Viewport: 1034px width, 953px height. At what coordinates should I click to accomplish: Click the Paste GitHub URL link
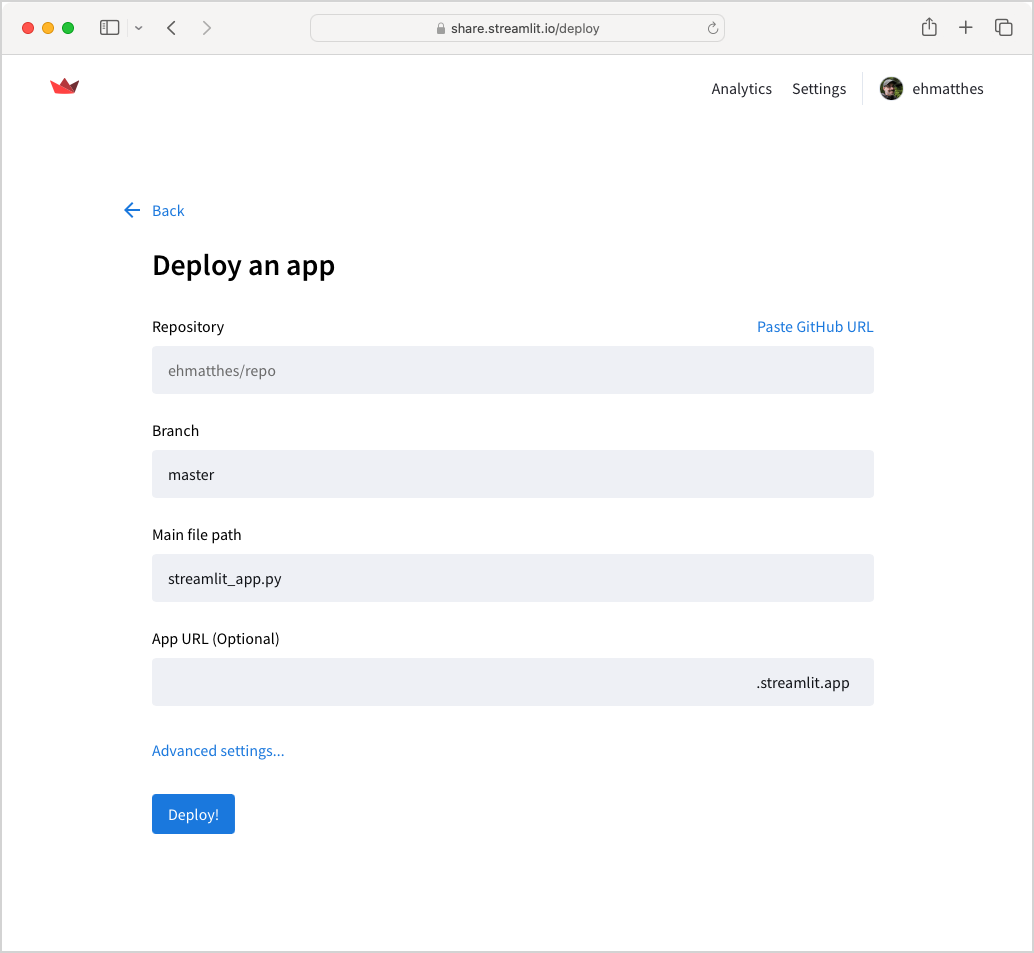[x=815, y=327]
